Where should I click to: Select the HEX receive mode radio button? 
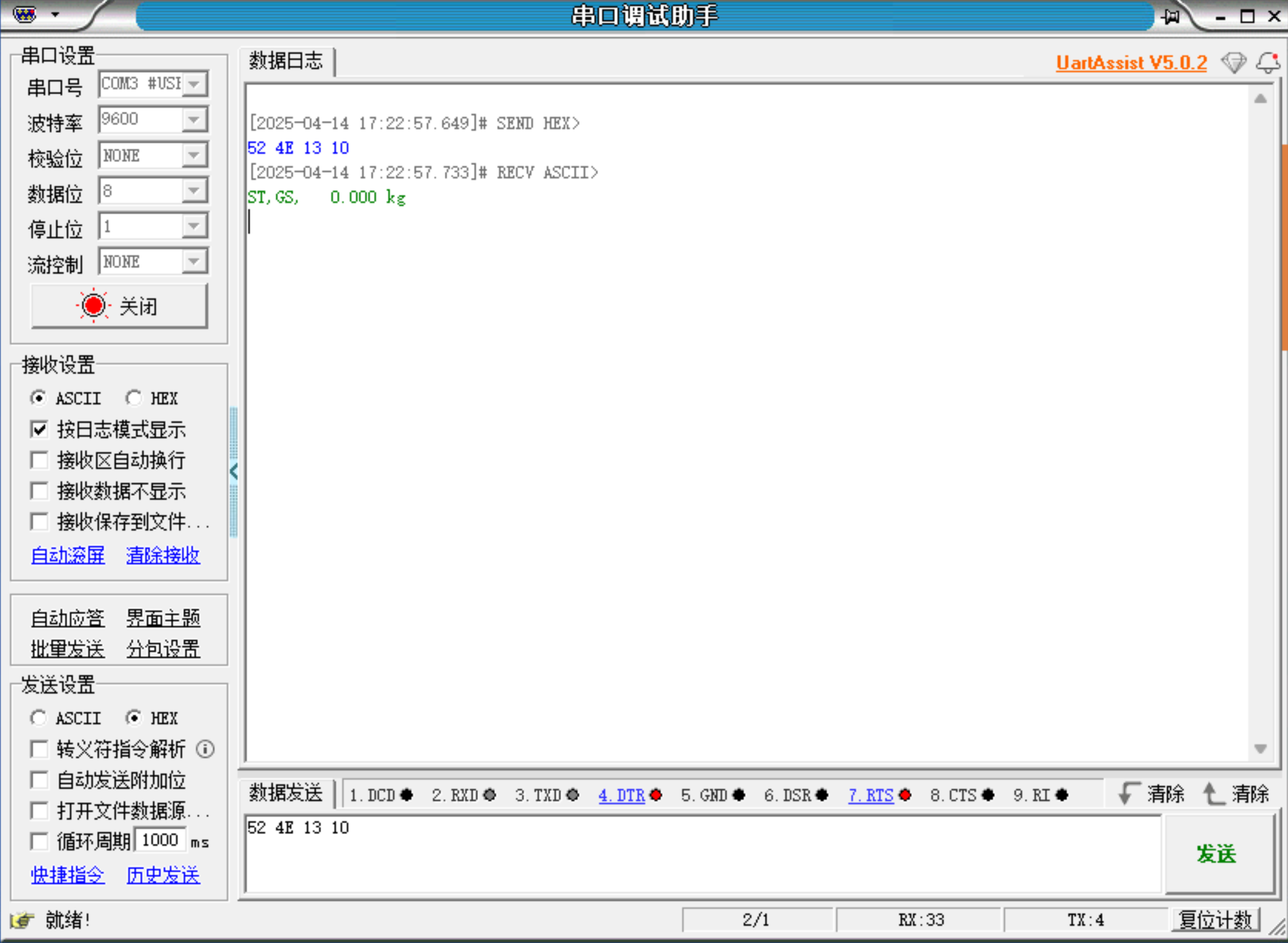(134, 398)
